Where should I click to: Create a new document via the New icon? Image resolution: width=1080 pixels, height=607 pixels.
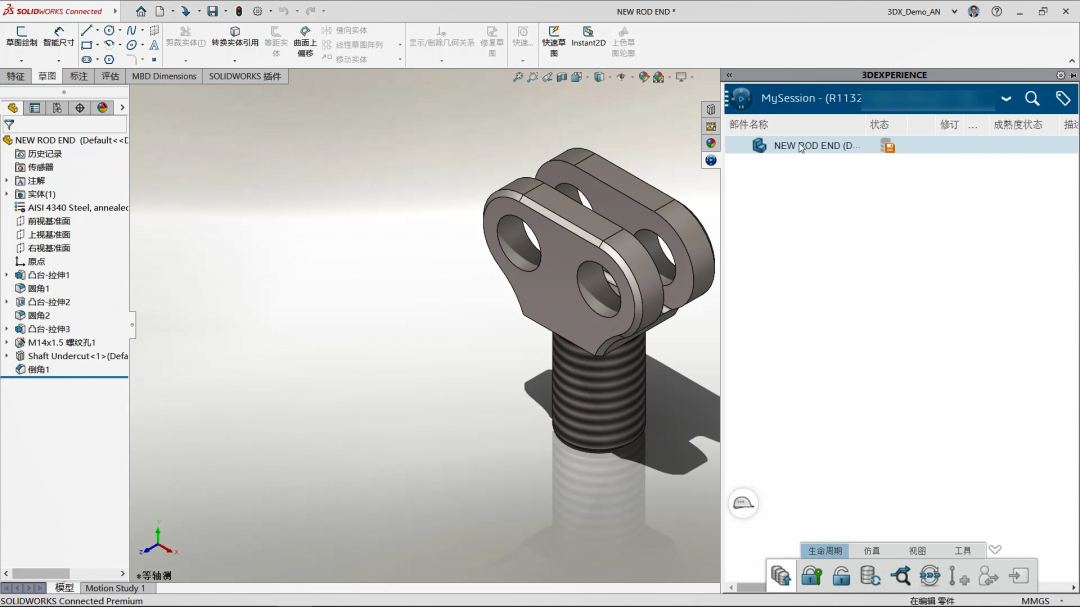click(x=160, y=11)
